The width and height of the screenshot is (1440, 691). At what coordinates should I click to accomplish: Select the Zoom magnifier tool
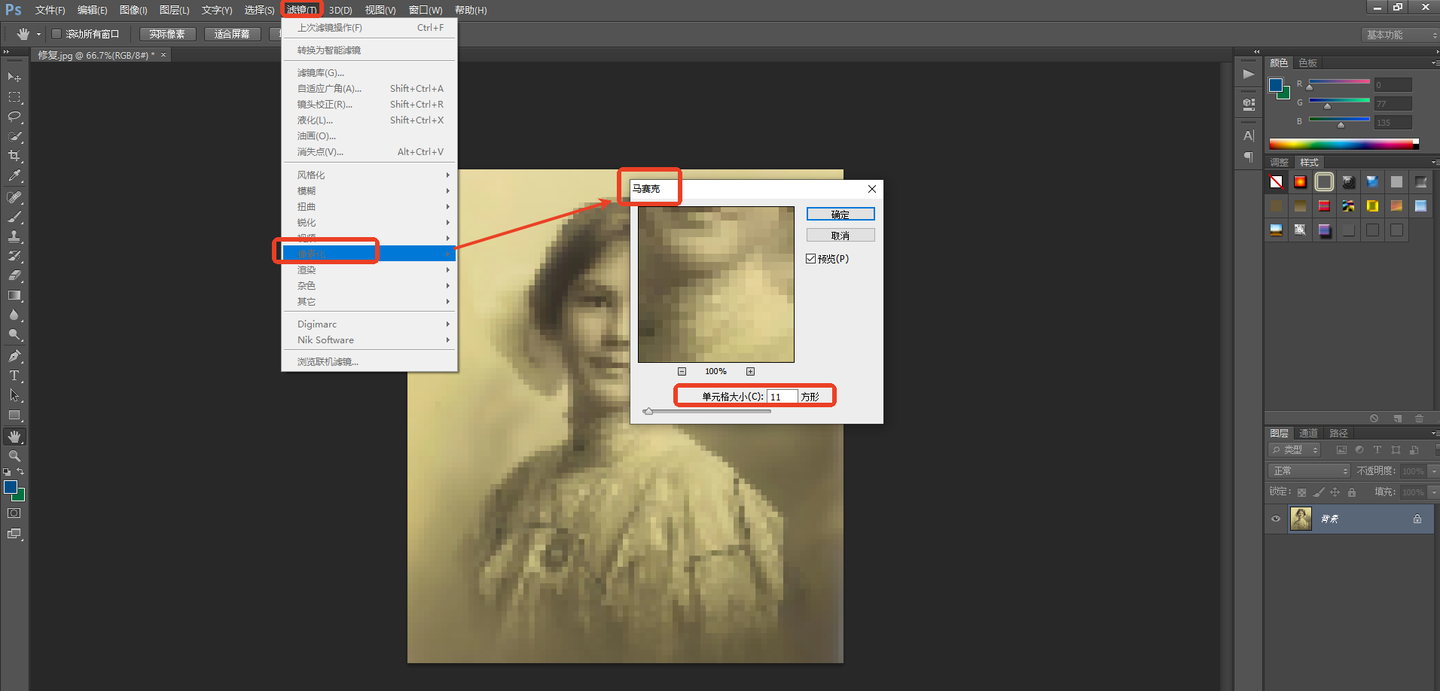tap(15, 456)
